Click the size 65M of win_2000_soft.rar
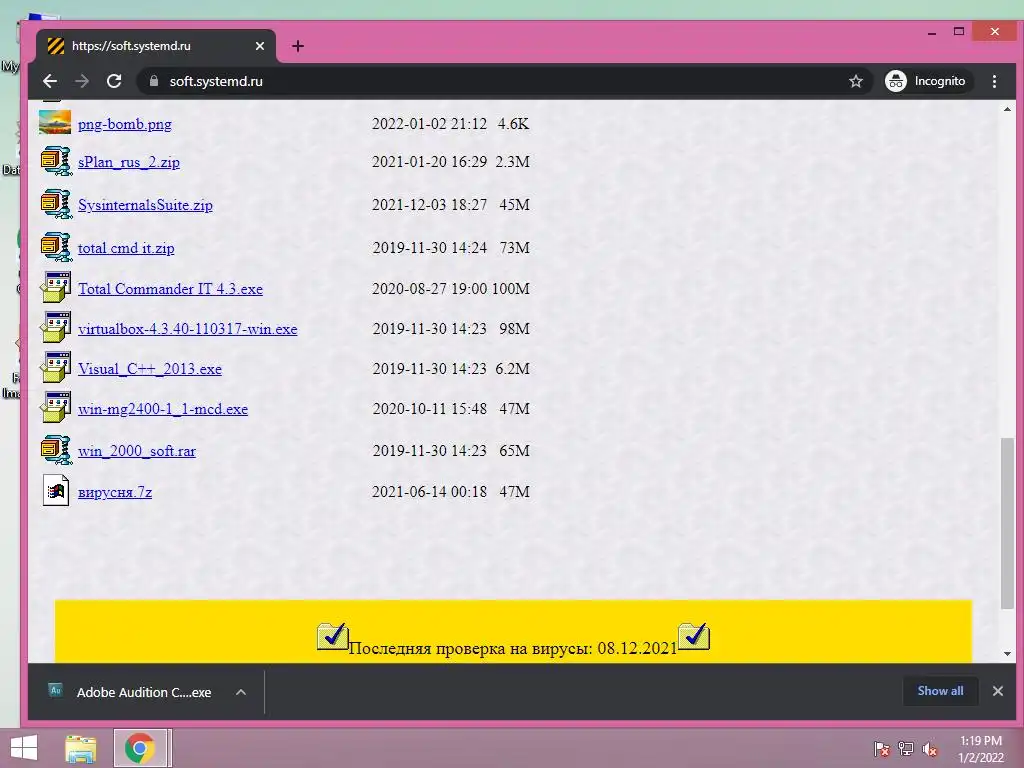The image size is (1024, 768). [x=514, y=450]
